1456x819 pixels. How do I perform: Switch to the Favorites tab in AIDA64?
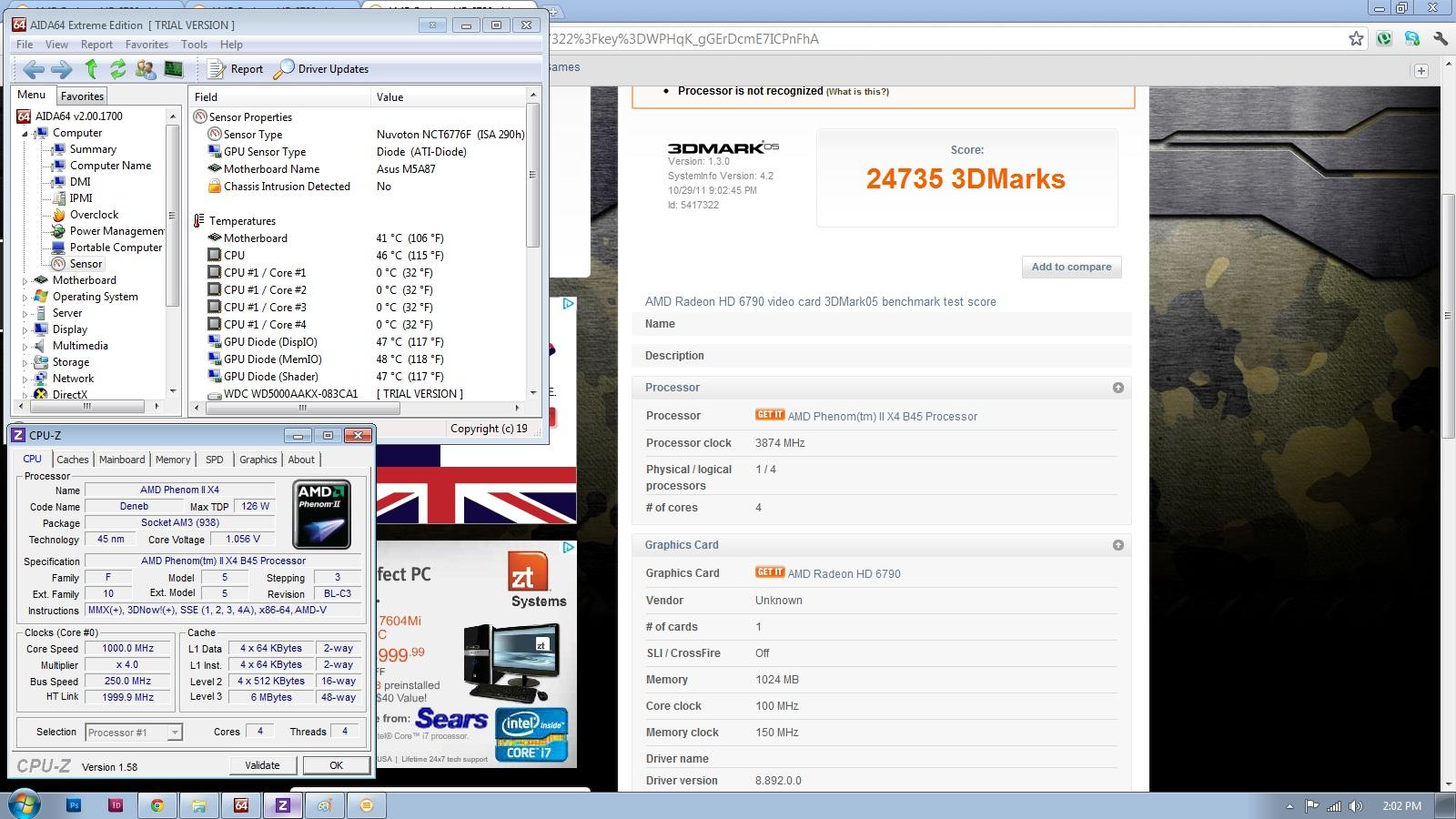pyautogui.click(x=82, y=96)
